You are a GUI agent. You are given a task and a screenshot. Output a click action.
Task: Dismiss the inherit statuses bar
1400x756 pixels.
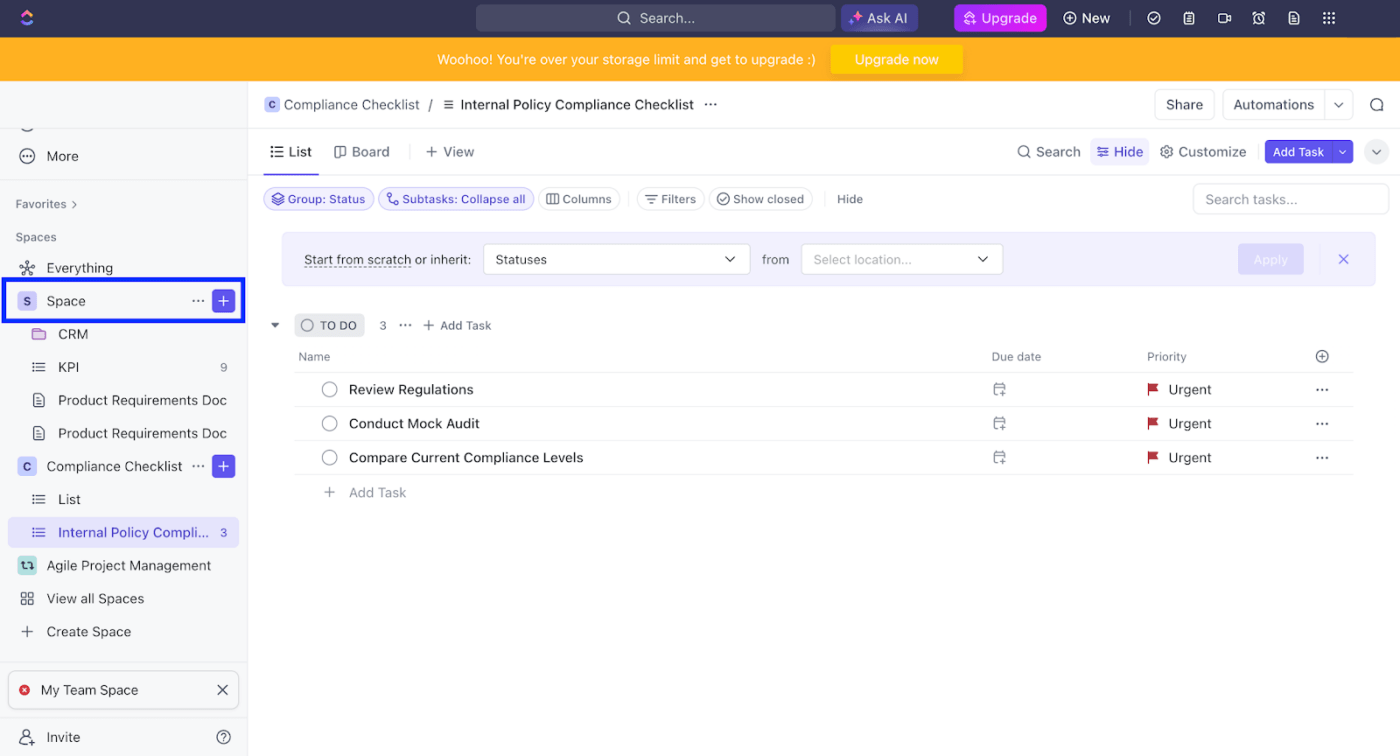(x=1343, y=259)
